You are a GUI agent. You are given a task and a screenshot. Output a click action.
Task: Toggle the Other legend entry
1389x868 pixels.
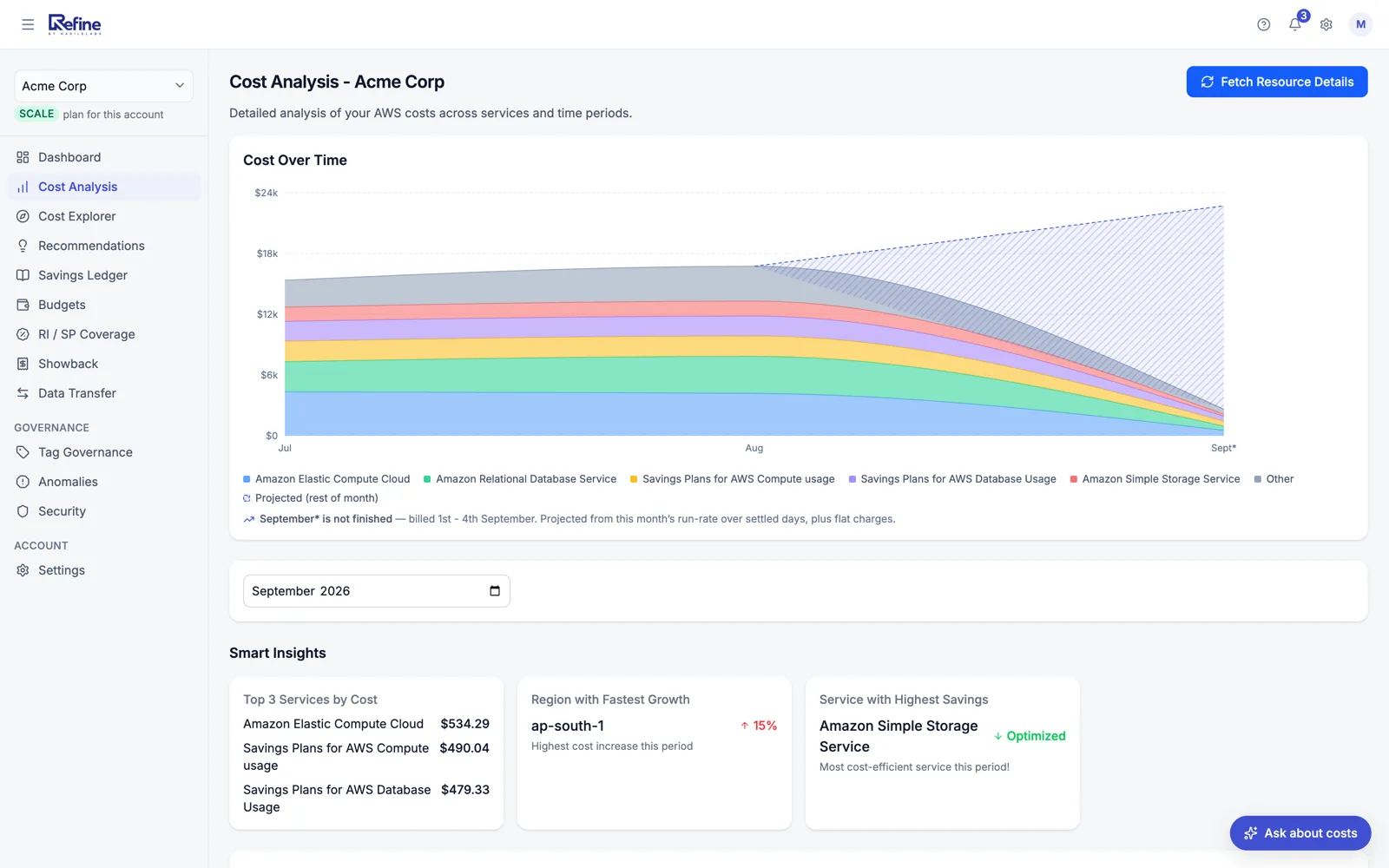point(1274,479)
